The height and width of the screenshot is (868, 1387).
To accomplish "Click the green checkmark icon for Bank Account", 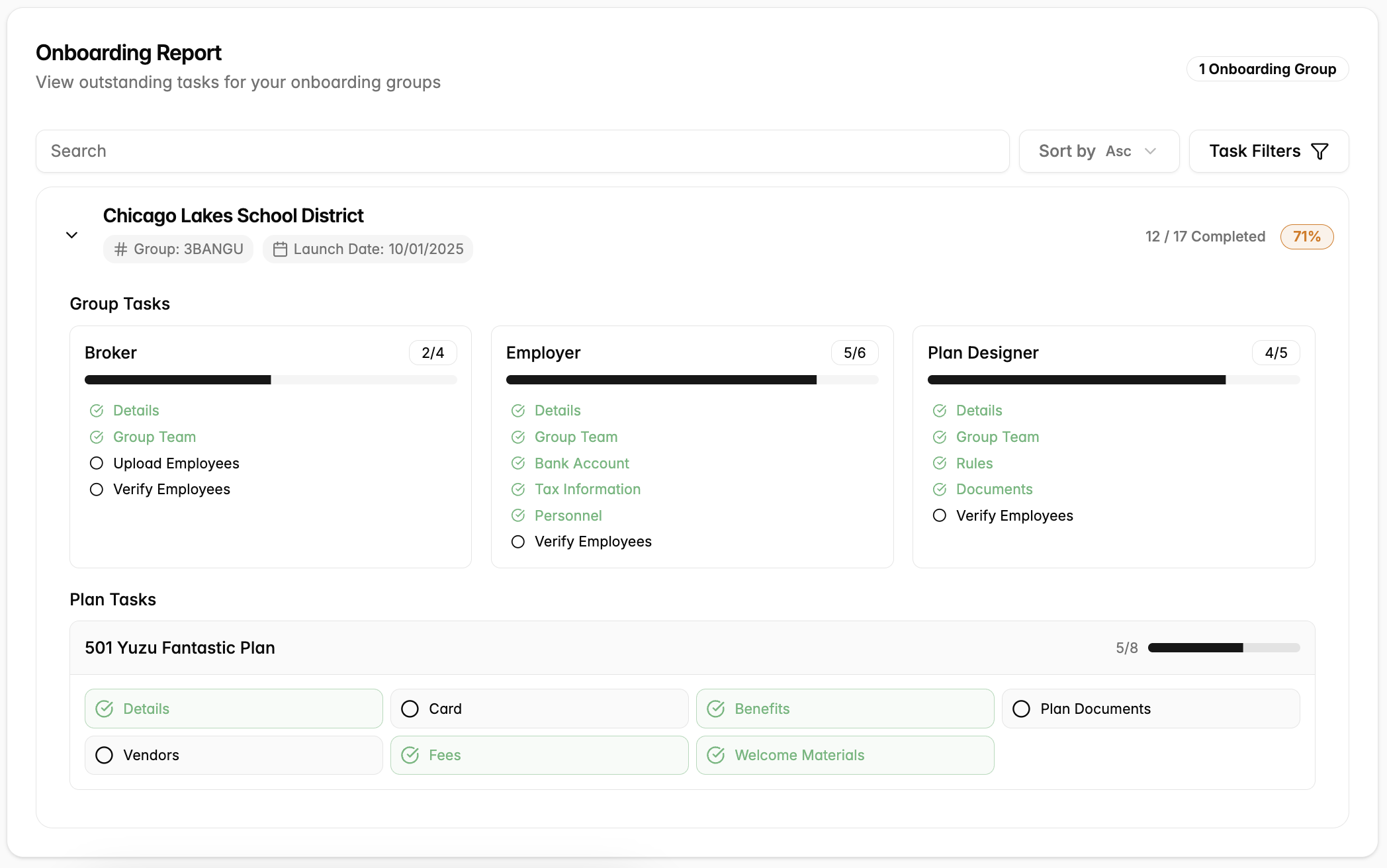I will pos(518,463).
